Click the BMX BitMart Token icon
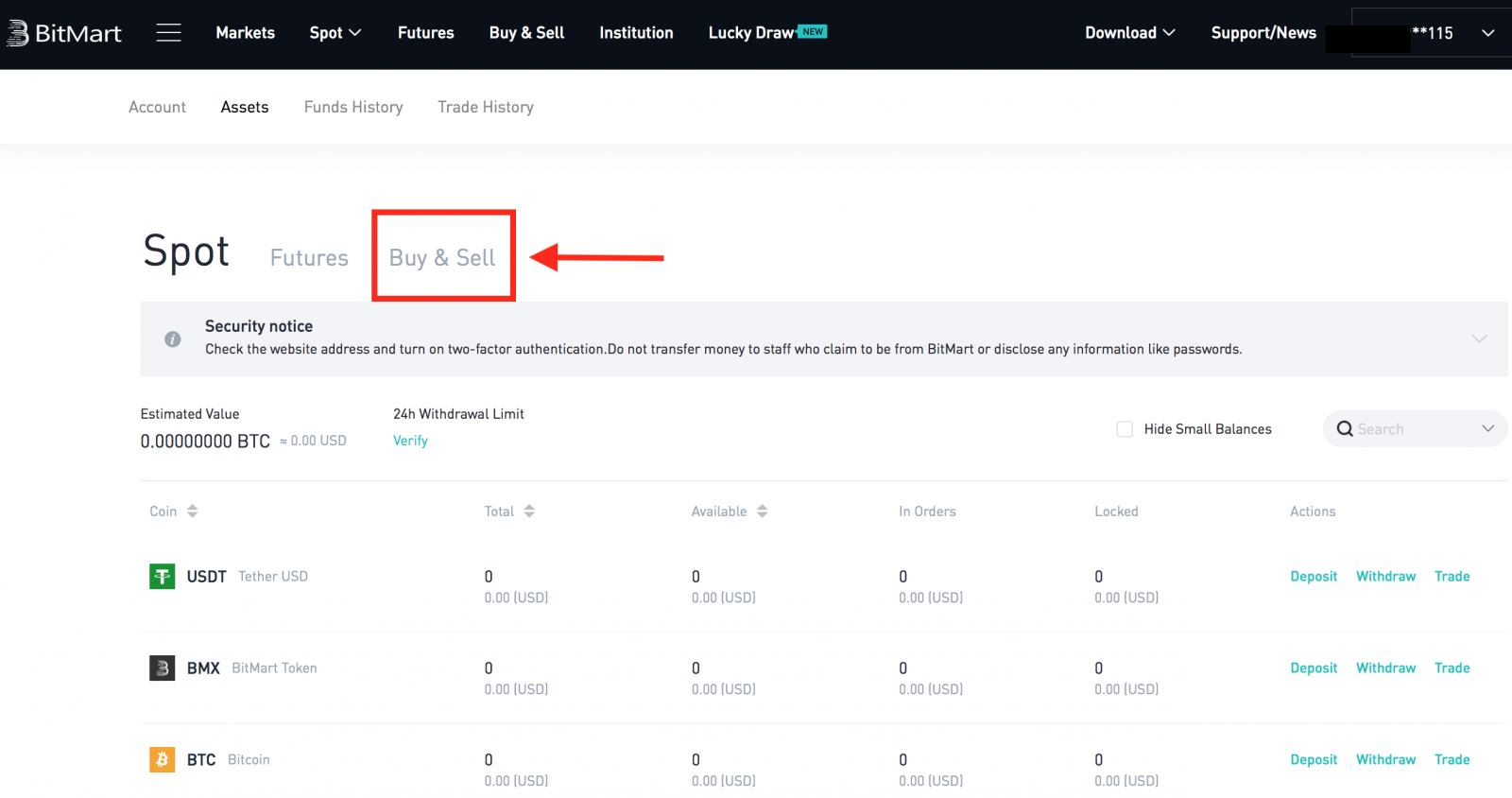 point(162,668)
